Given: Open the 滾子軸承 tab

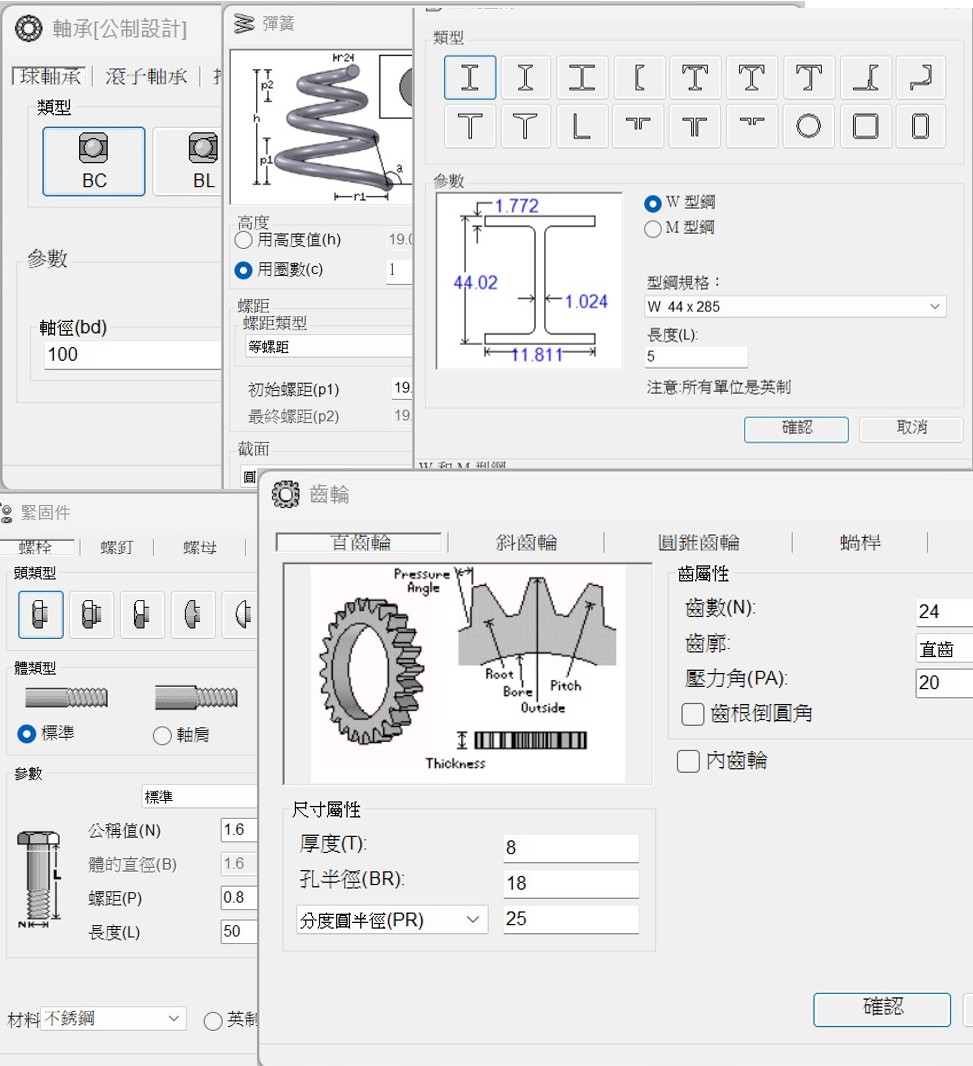Looking at the screenshot, I should [146, 77].
